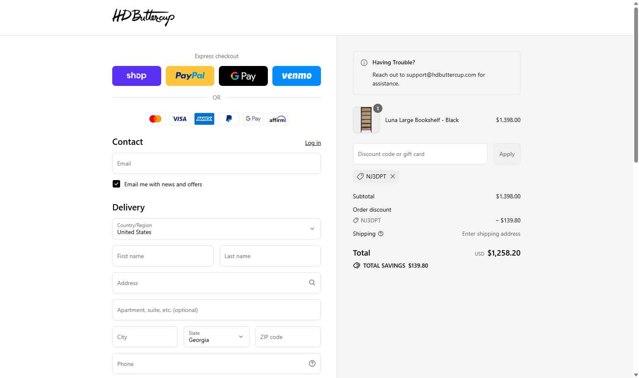Screen dimensions: 639x378
Task: Click the Mastercard payment icon
Action: click(x=155, y=119)
